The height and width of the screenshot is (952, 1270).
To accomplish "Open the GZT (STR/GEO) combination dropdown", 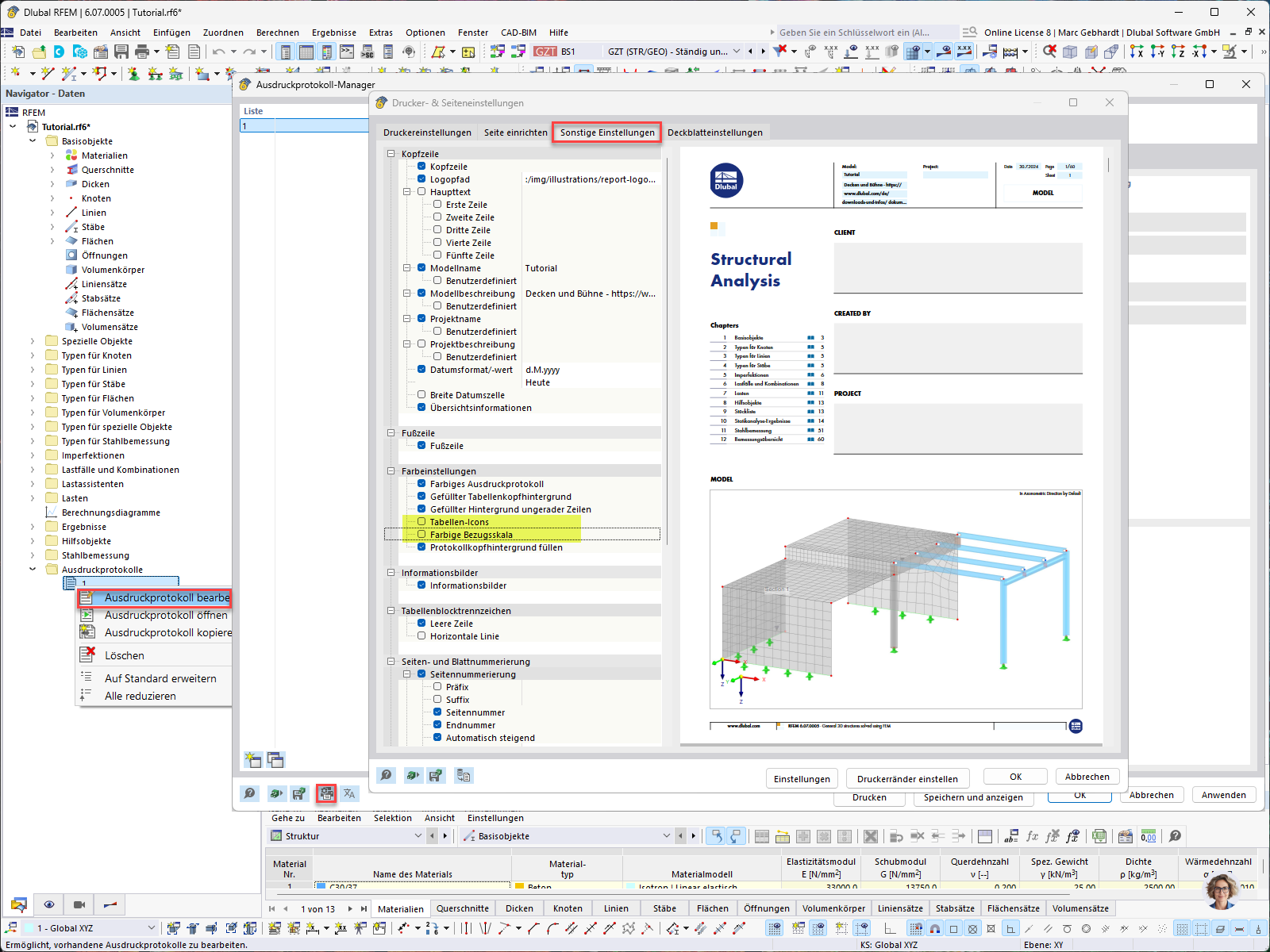I will click(x=737, y=52).
